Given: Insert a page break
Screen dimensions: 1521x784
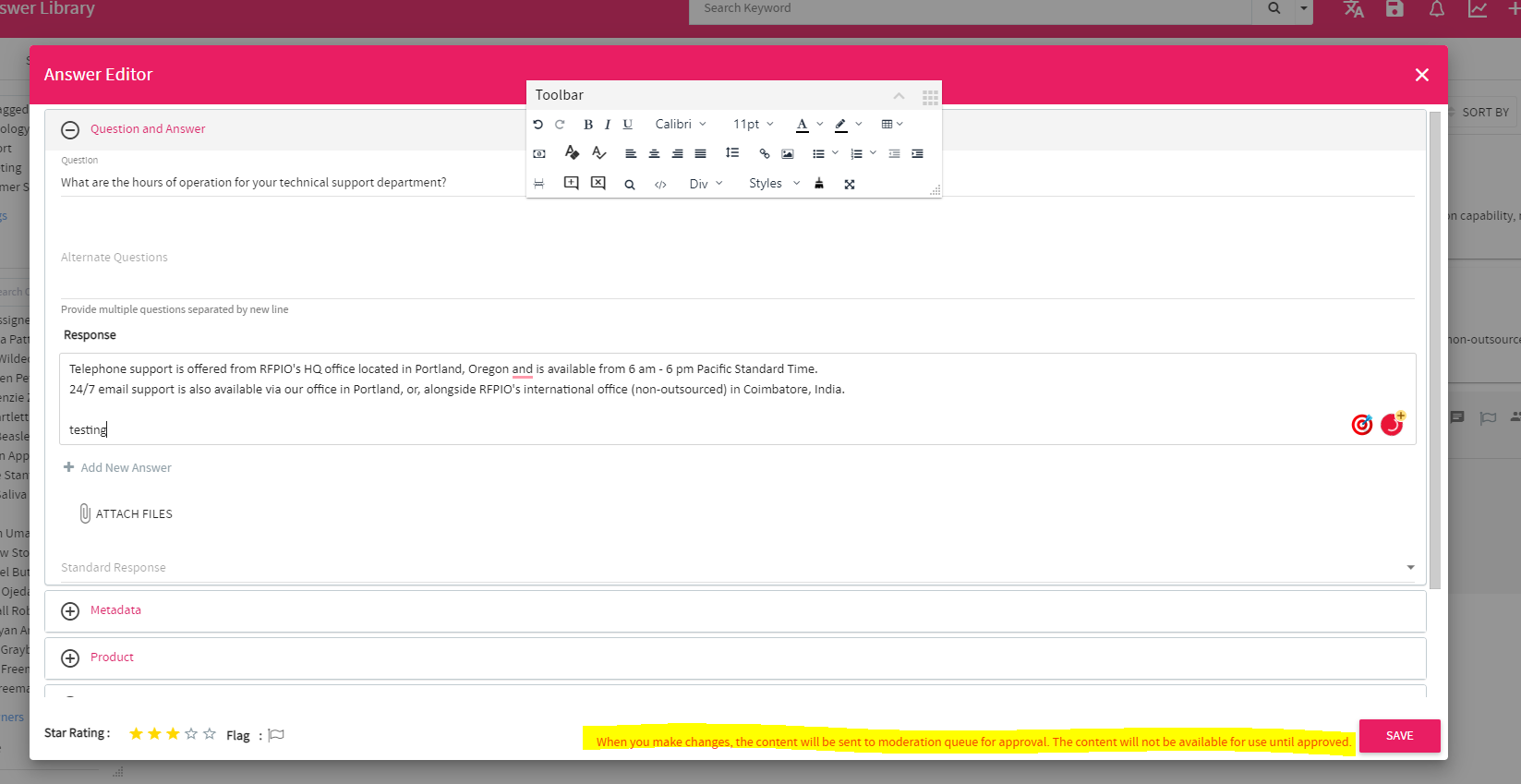Looking at the screenshot, I should pyautogui.click(x=539, y=185).
